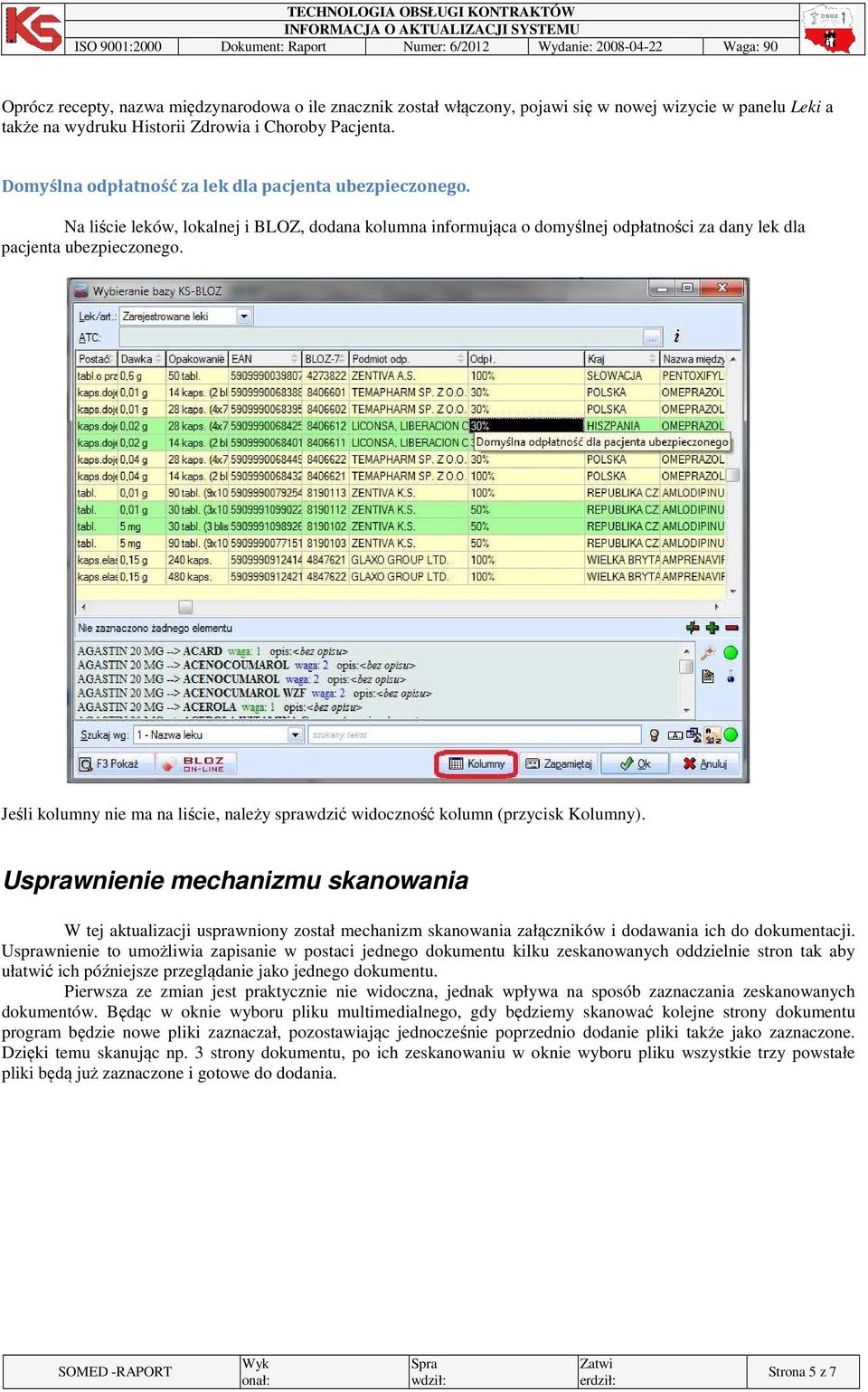This screenshot has height=1392, width=868.
Task: Click the lightbulb icon in the search row
Action: coord(655,735)
